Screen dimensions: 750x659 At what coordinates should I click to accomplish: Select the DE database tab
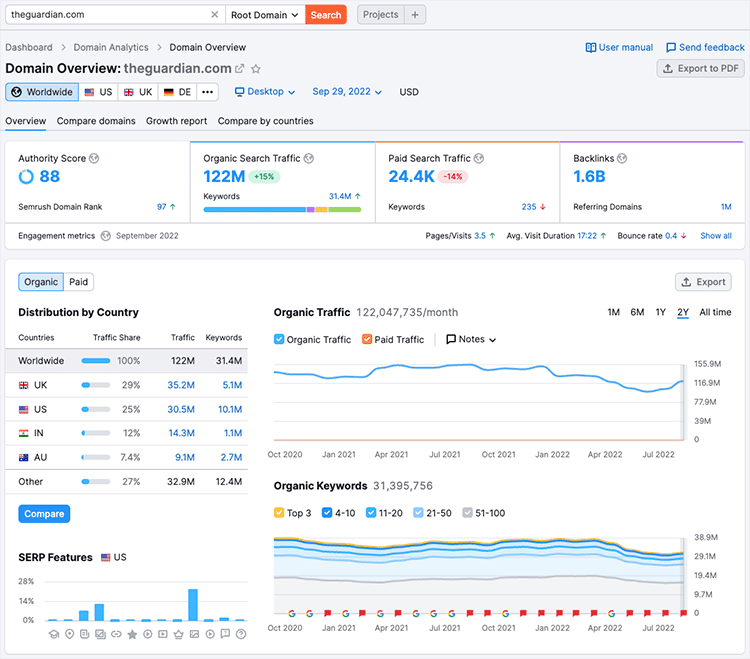(177, 92)
